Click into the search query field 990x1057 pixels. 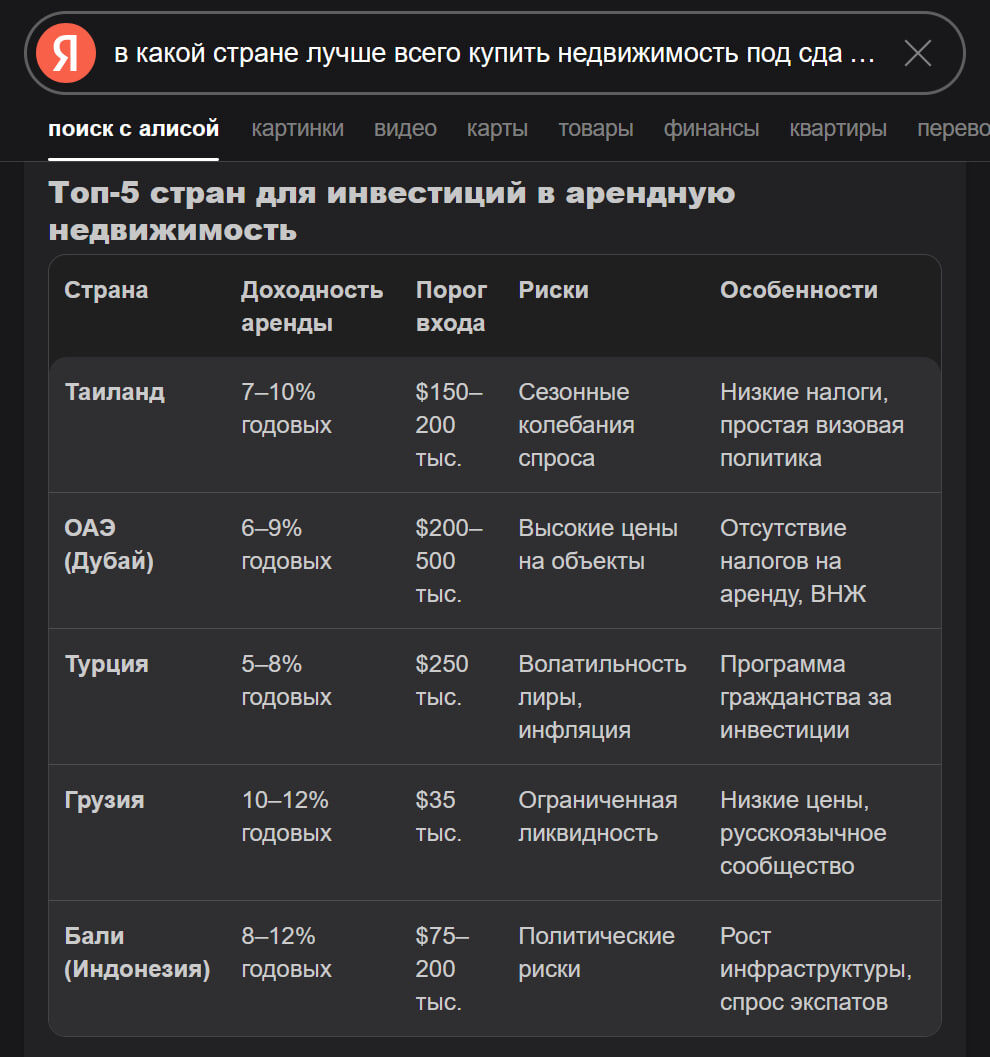pyautogui.click(x=494, y=53)
